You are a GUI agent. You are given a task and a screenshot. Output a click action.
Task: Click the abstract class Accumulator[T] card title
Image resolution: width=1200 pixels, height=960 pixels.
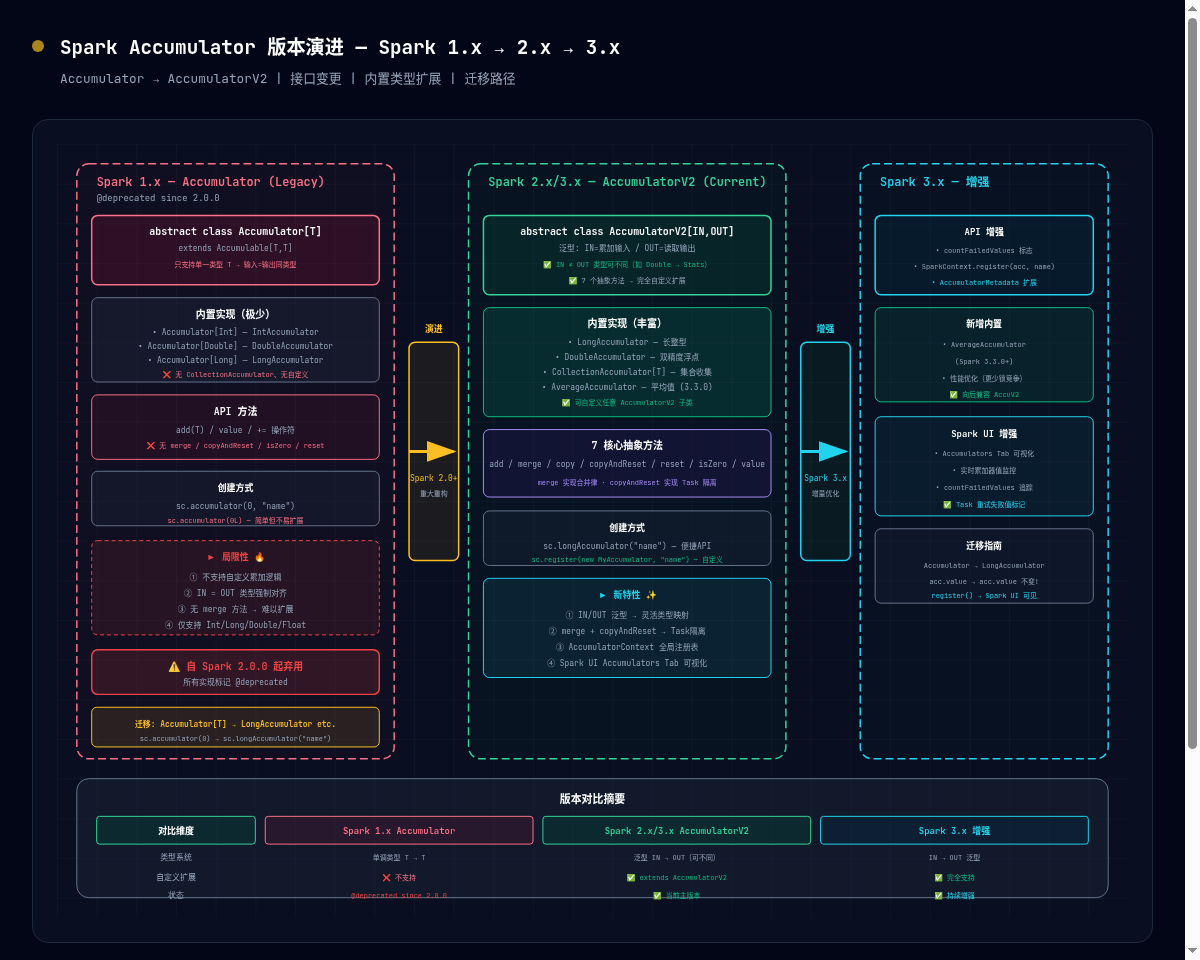(235, 231)
